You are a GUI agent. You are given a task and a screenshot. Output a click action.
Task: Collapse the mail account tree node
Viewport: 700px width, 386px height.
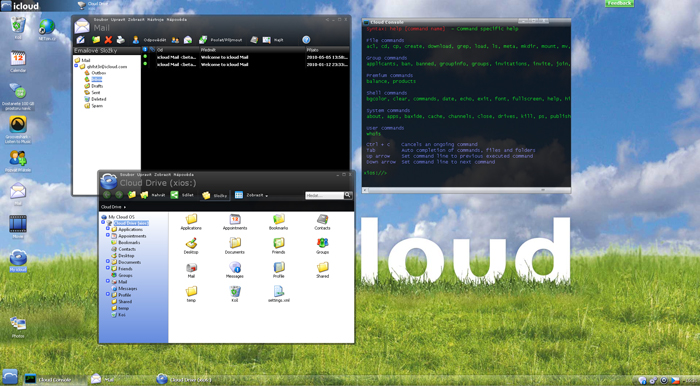click(x=76, y=66)
